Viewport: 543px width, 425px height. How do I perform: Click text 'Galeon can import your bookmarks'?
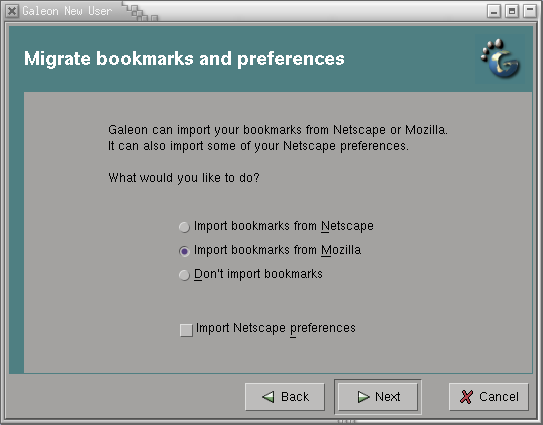205,130
